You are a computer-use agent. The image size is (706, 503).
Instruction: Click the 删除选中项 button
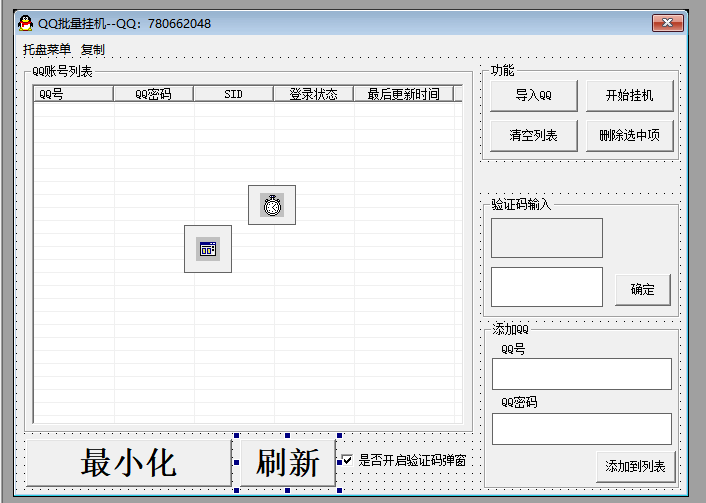coord(629,135)
